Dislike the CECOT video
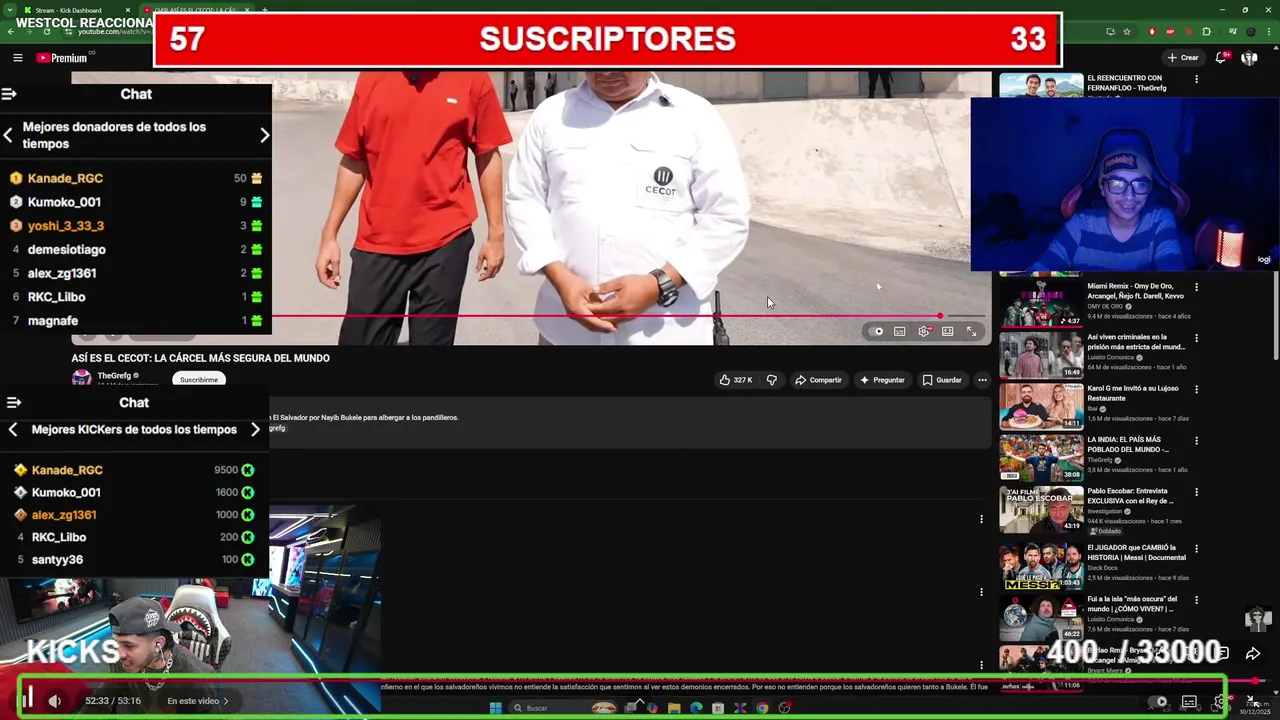Viewport: 1280px width, 720px height. click(x=771, y=380)
